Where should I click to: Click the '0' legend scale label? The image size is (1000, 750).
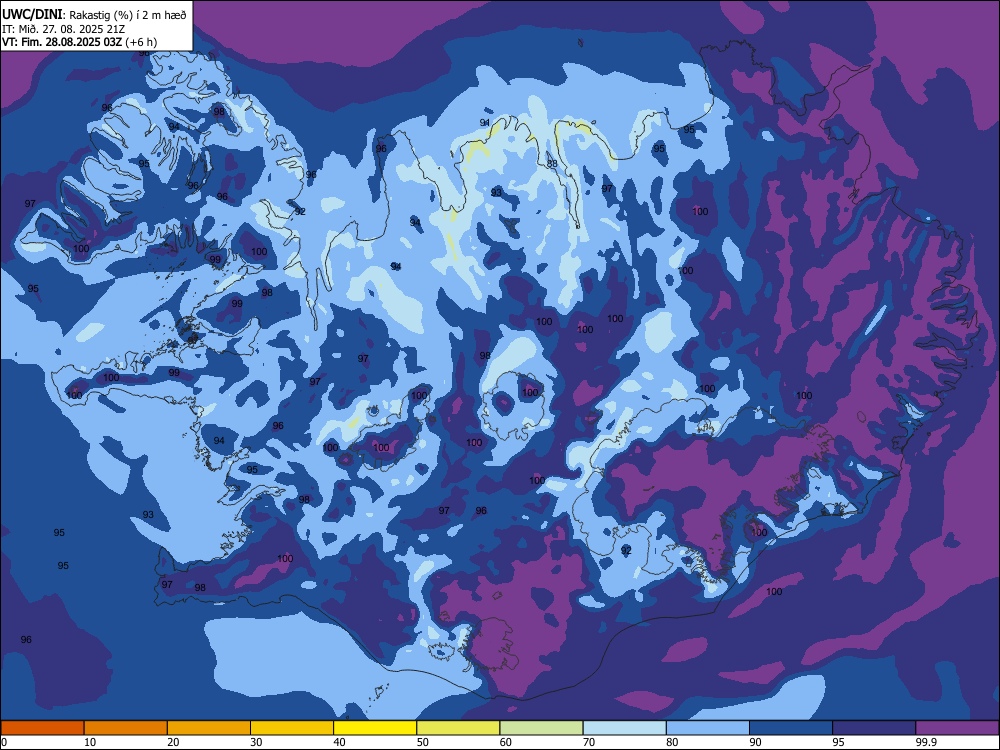[4, 742]
